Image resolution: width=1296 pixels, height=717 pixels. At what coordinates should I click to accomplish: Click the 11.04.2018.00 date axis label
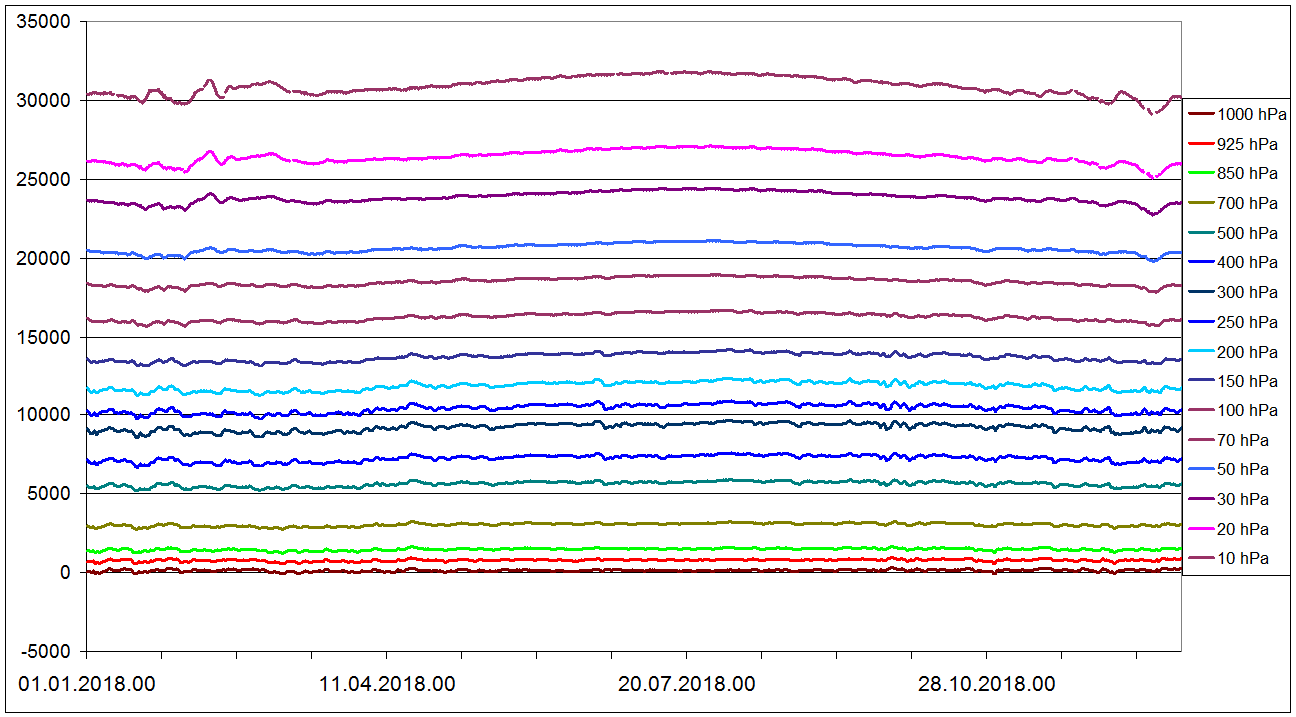tap(388, 685)
